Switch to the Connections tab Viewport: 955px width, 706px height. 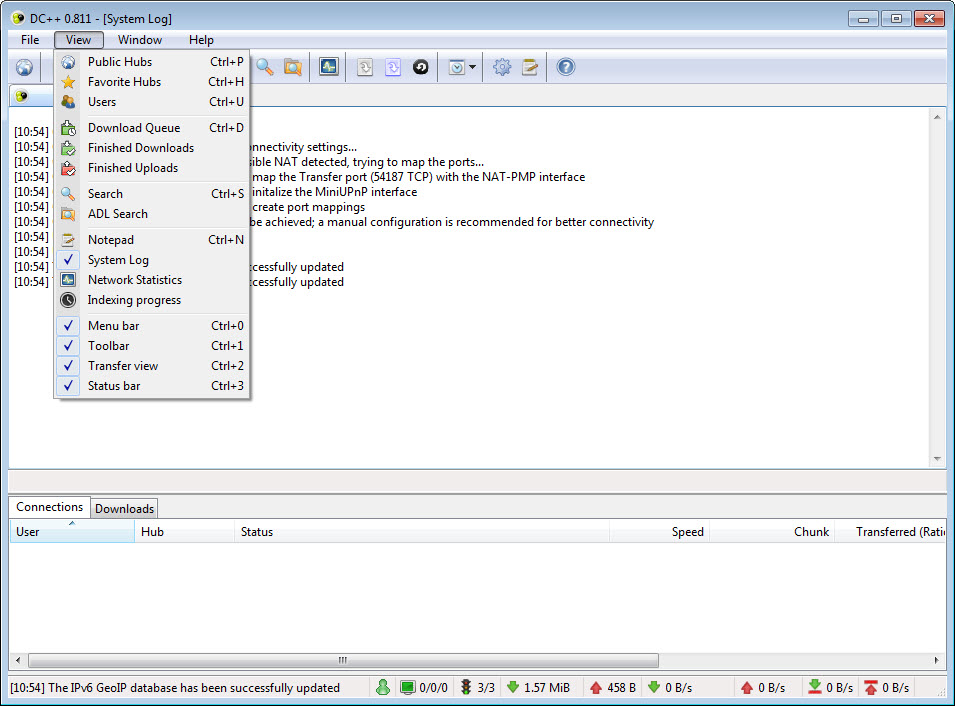click(49, 507)
